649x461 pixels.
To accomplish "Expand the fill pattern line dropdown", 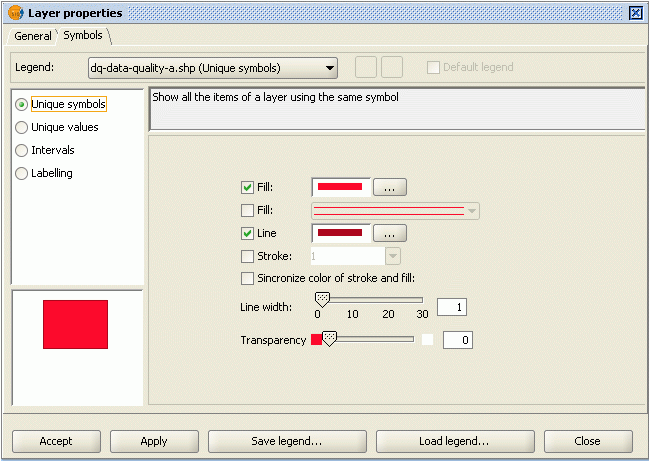I will [x=395, y=211].
